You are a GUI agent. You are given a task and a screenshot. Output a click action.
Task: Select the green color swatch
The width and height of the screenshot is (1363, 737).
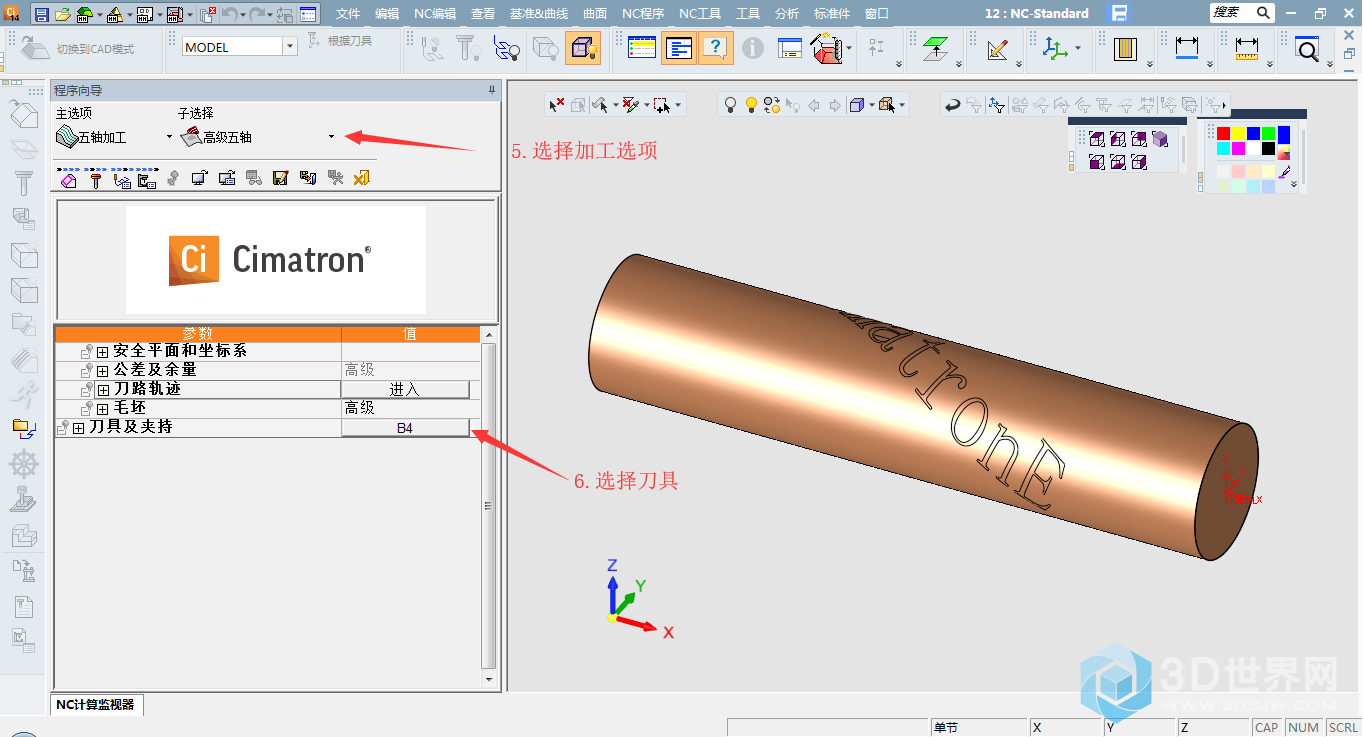[x=1268, y=133]
